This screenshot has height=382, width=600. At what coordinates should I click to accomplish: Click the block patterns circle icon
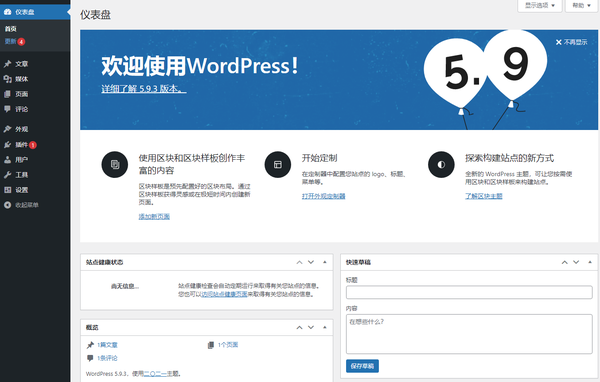pos(115,165)
